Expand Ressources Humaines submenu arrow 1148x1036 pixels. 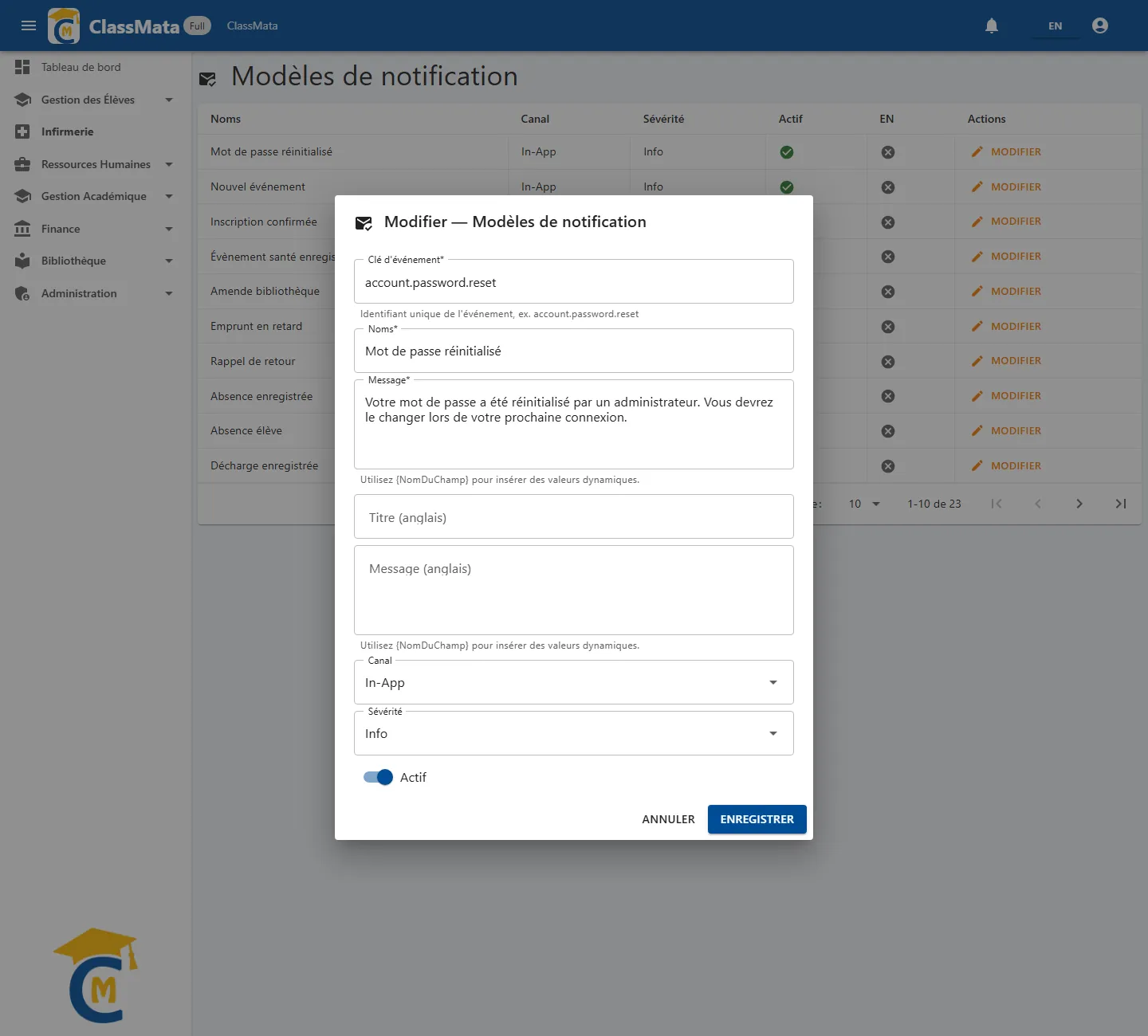[169, 164]
